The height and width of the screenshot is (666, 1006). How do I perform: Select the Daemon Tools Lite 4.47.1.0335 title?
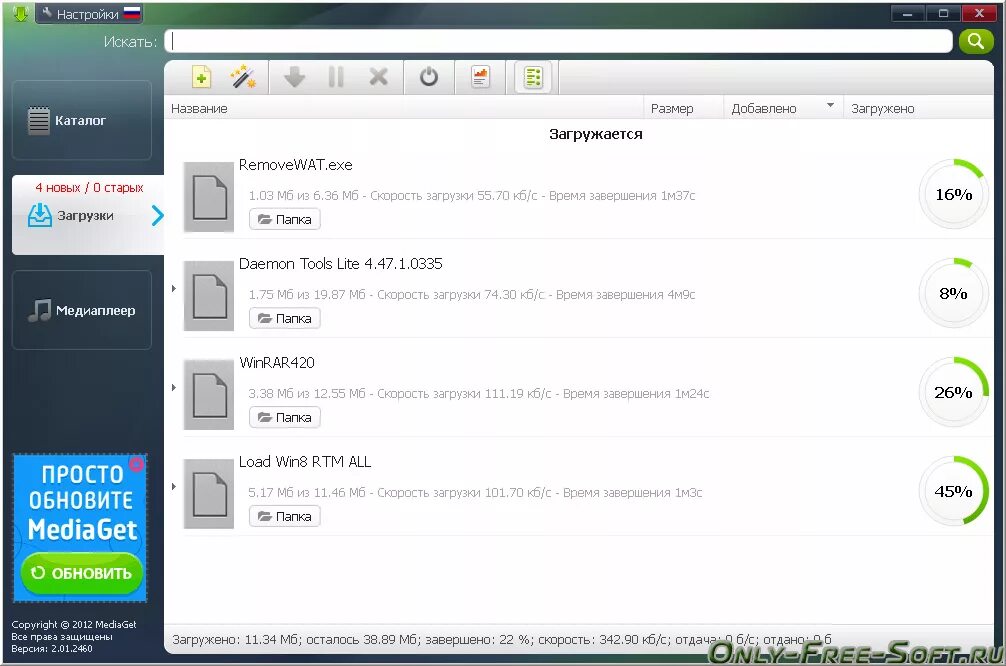(341, 264)
